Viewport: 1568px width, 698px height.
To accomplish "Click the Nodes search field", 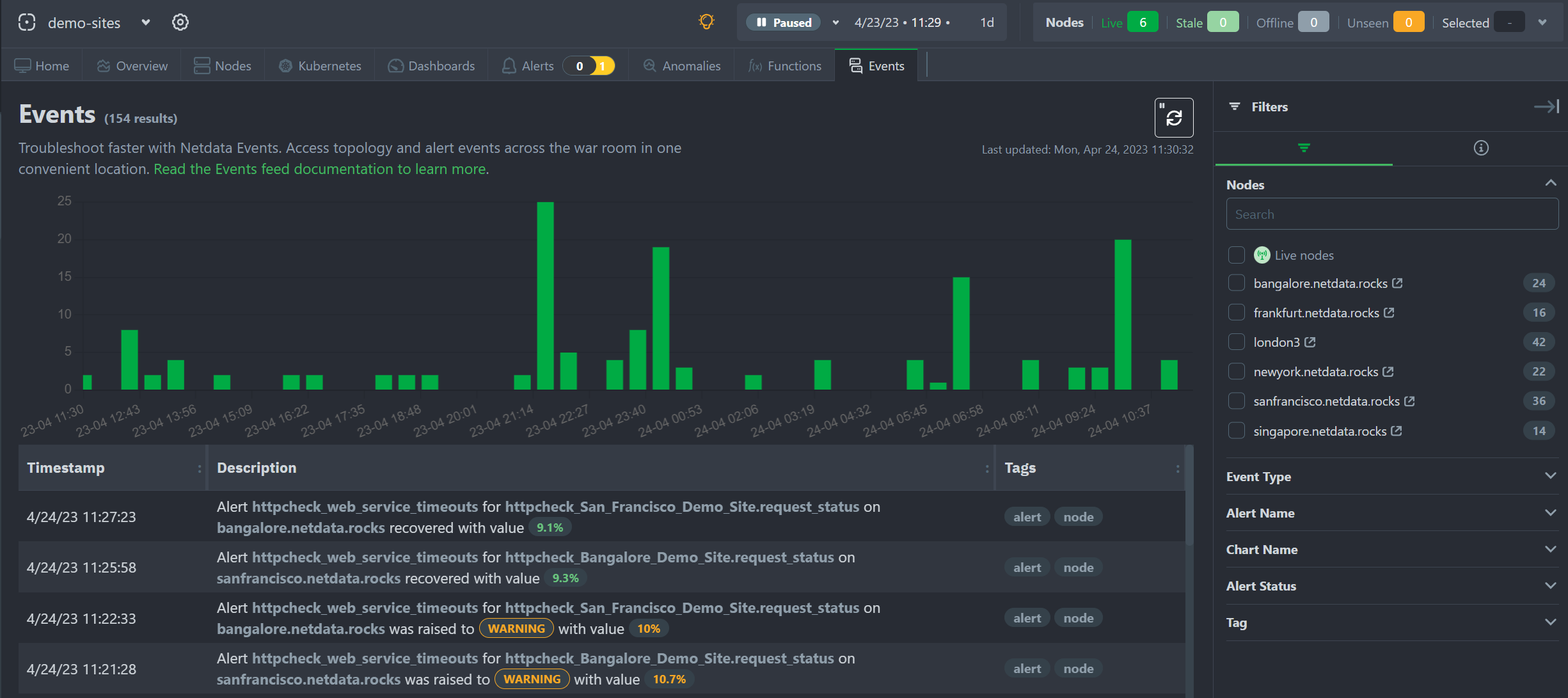I will point(1391,214).
